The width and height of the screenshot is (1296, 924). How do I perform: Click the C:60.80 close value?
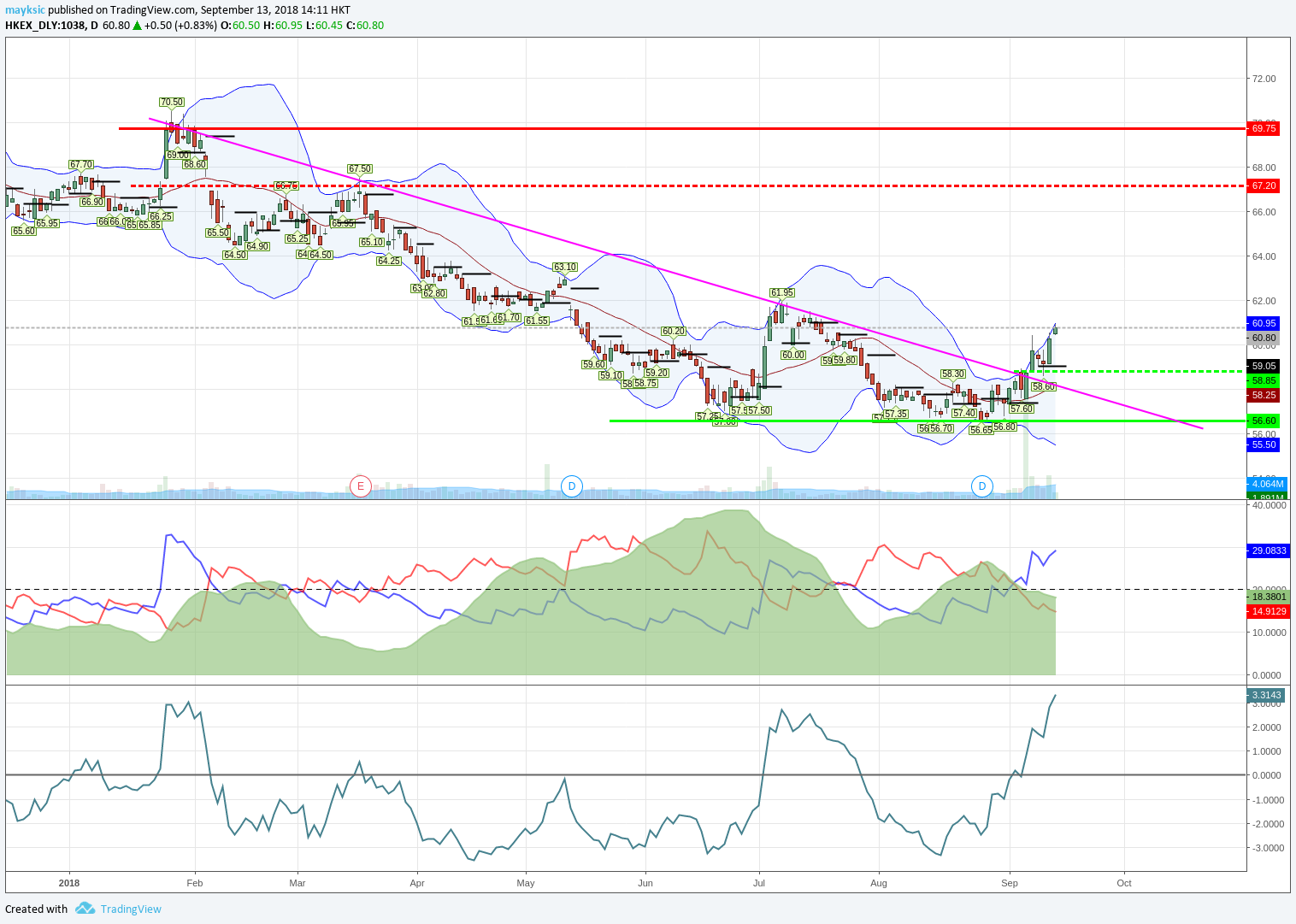pyautogui.click(x=365, y=26)
